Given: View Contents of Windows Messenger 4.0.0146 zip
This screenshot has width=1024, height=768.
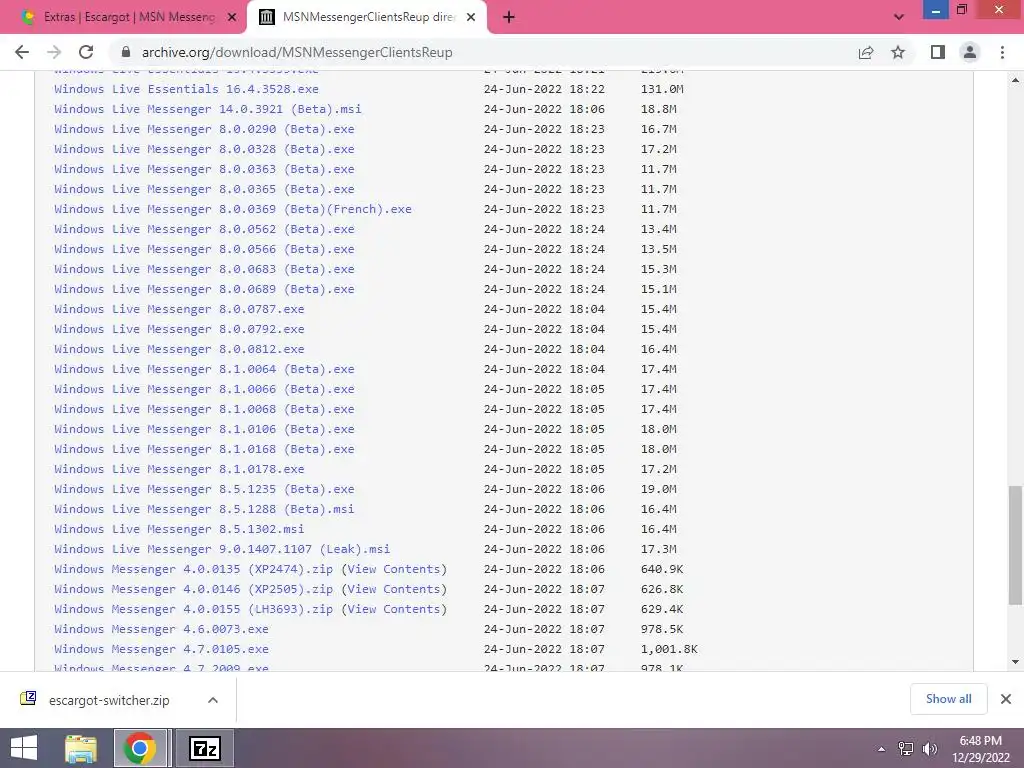Looking at the screenshot, I should [x=394, y=589].
